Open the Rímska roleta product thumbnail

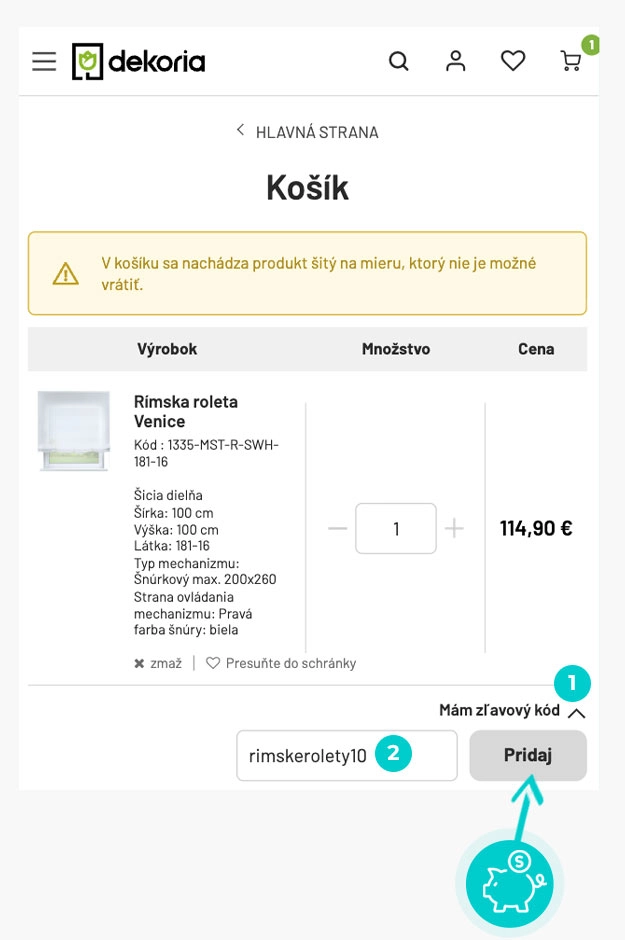74,431
